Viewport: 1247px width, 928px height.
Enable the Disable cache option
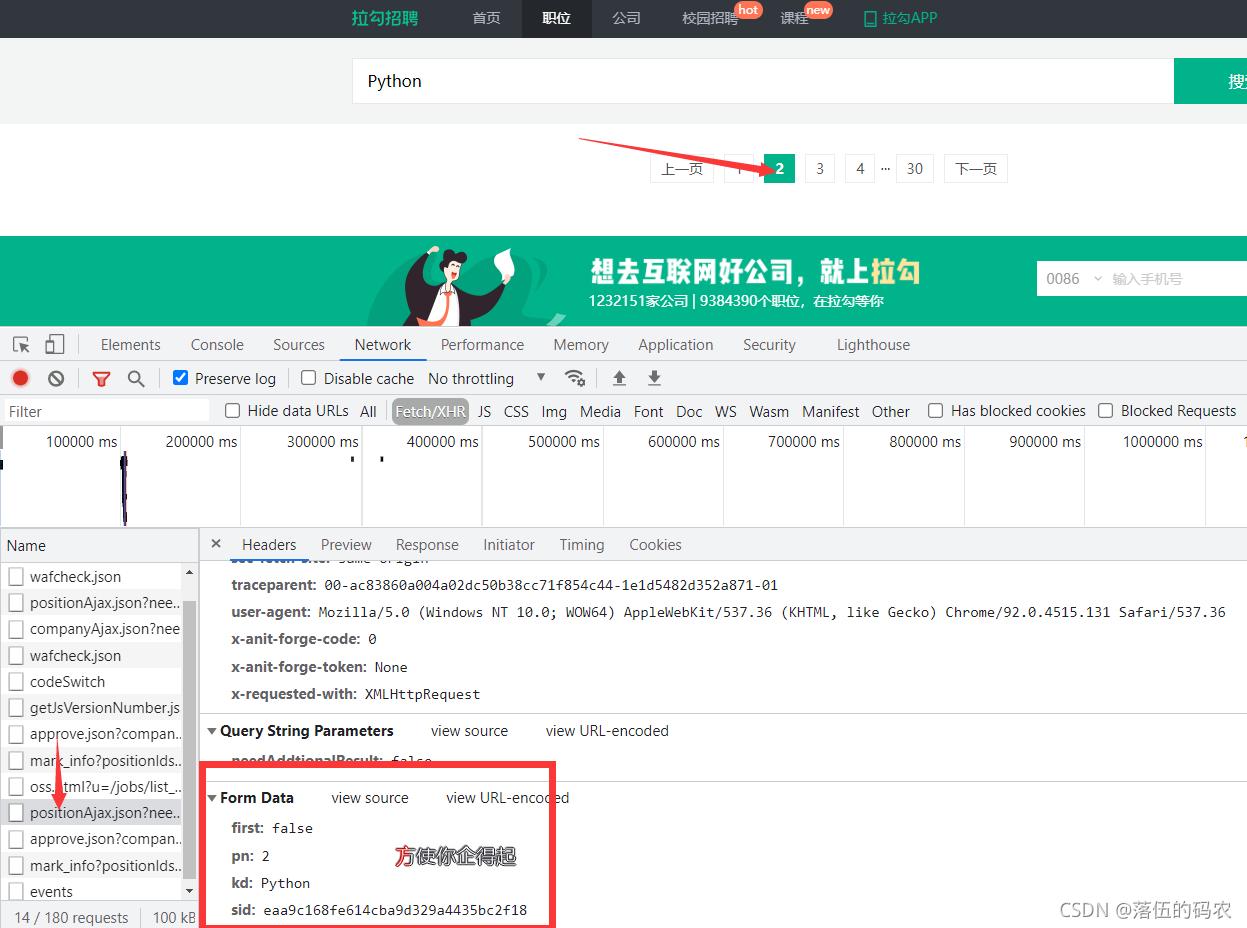pos(308,378)
